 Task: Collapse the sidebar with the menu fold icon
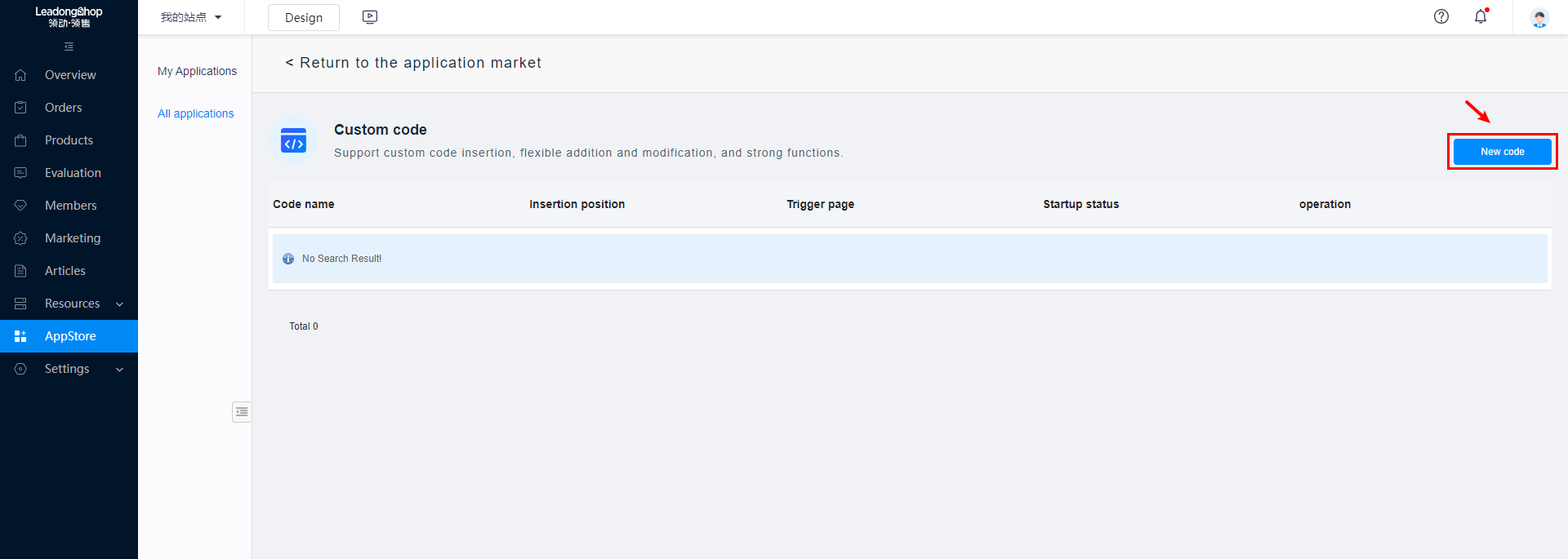pyautogui.click(x=69, y=47)
